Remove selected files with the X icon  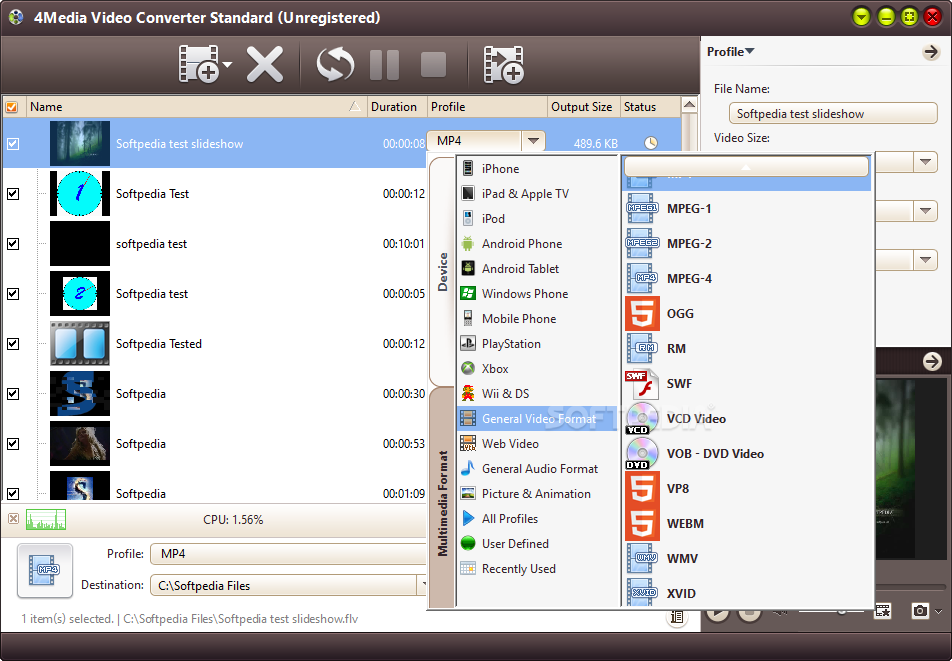(x=265, y=64)
